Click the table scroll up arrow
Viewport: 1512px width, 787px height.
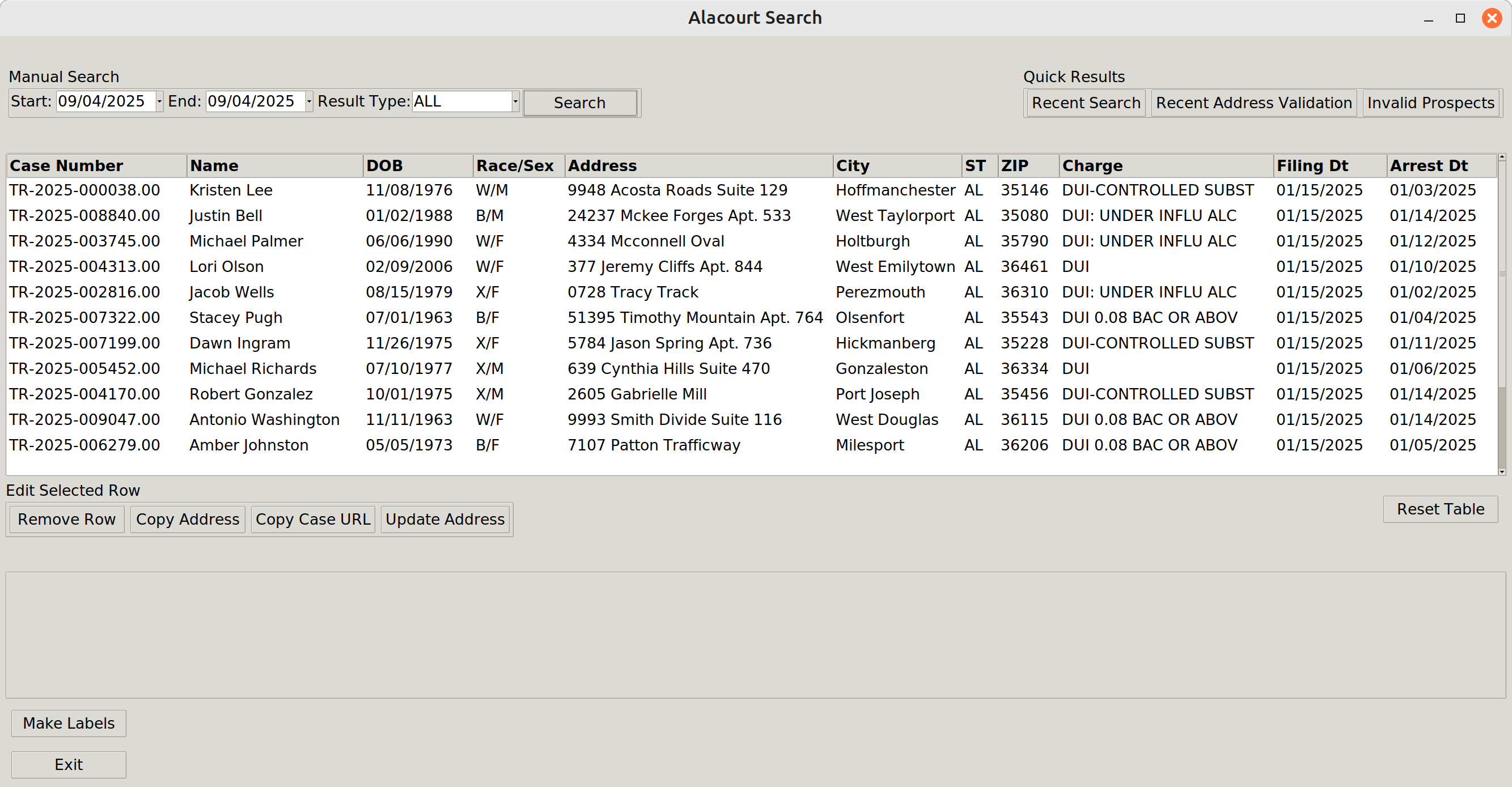[1502, 157]
